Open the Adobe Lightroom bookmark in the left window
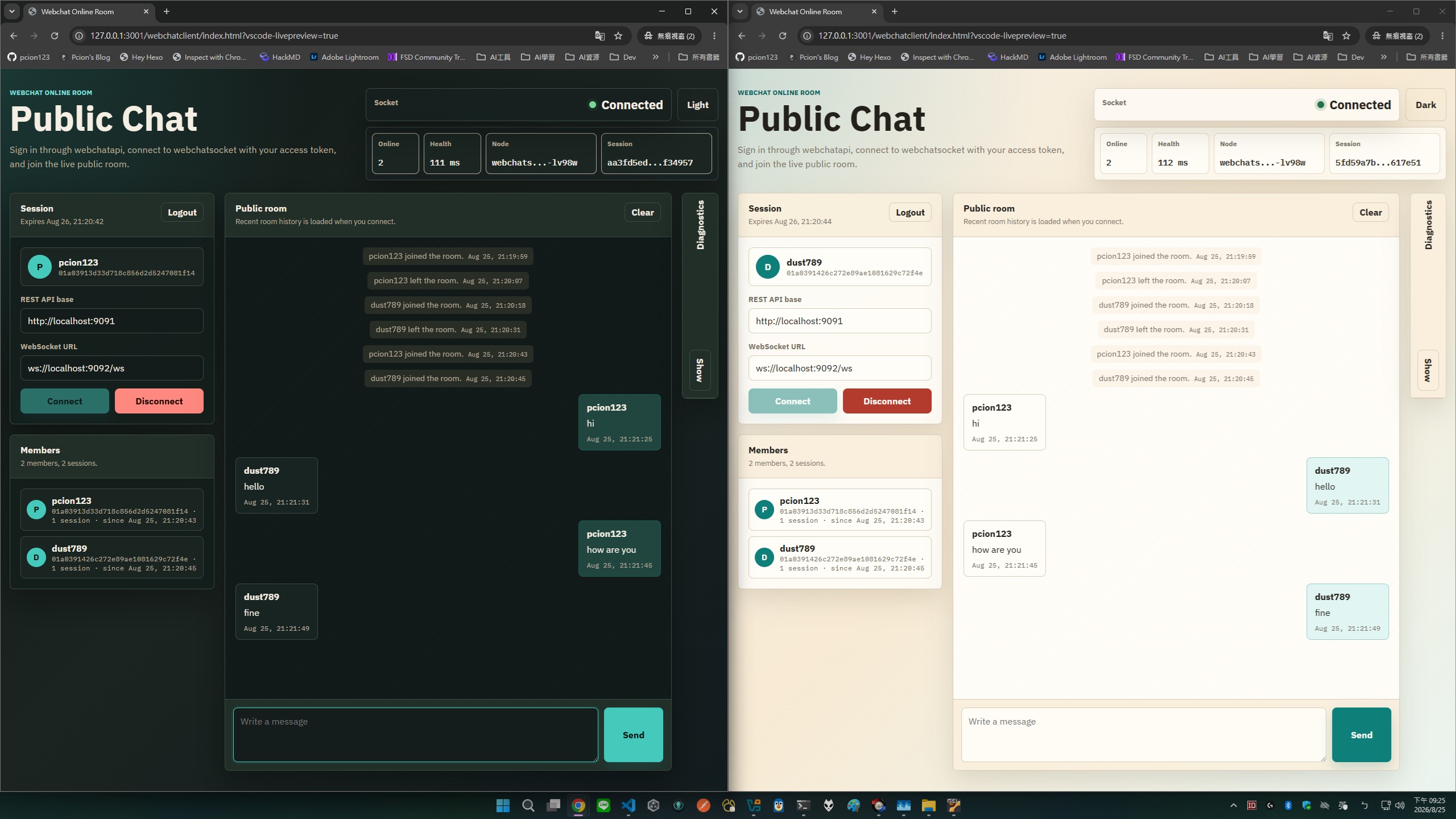Image resolution: width=1456 pixels, height=819 pixels. (344, 57)
